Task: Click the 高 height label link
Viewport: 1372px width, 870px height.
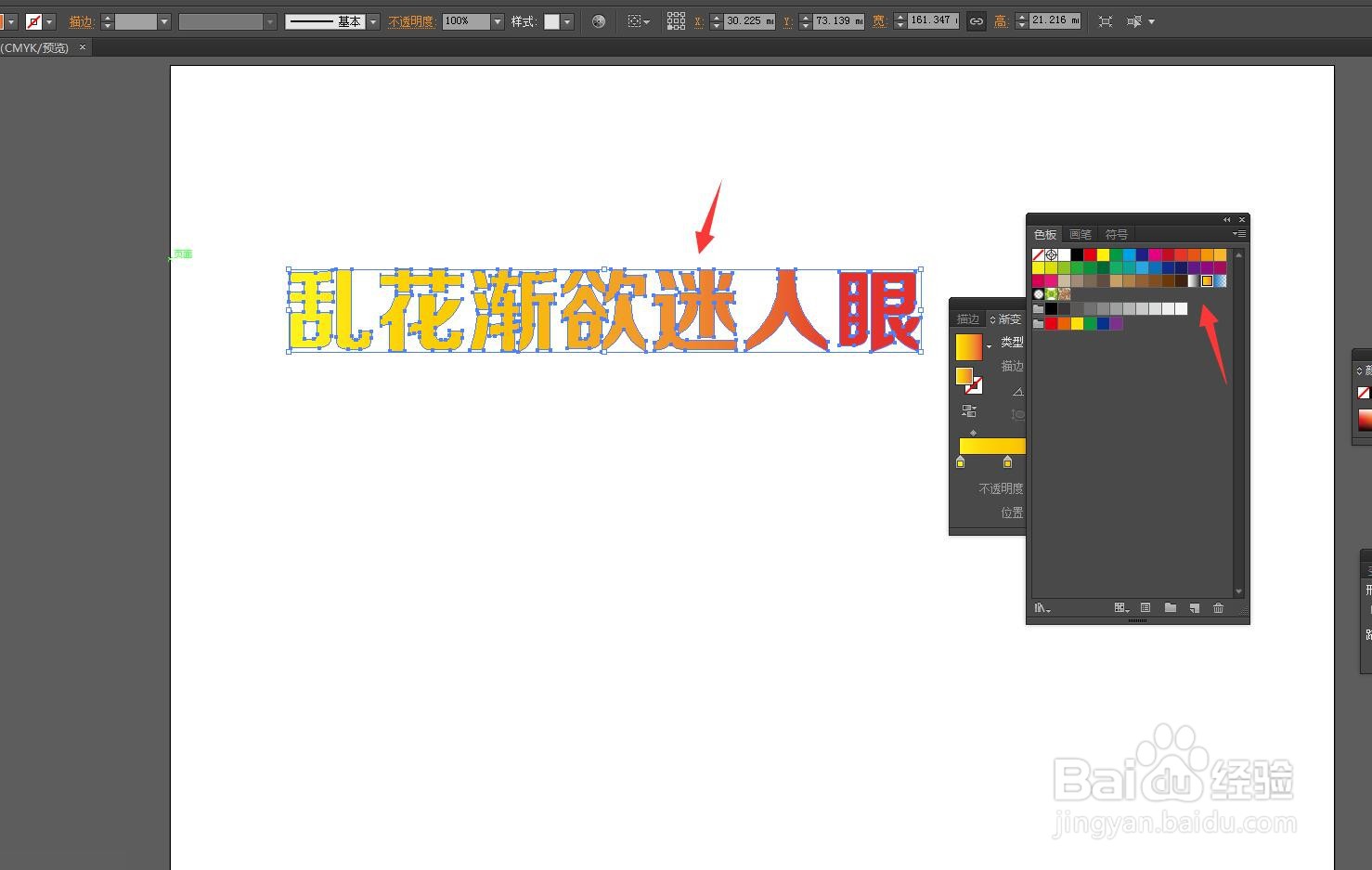Action: click(1001, 21)
